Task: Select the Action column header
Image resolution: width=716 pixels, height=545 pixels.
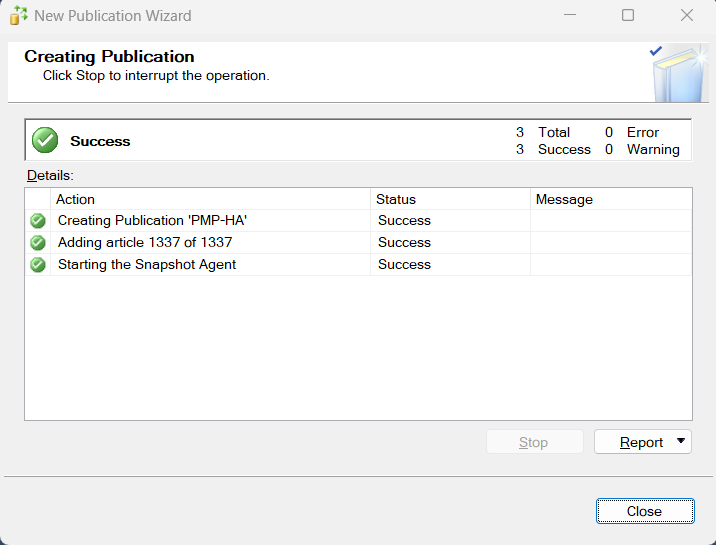Action: click(210, 199)
